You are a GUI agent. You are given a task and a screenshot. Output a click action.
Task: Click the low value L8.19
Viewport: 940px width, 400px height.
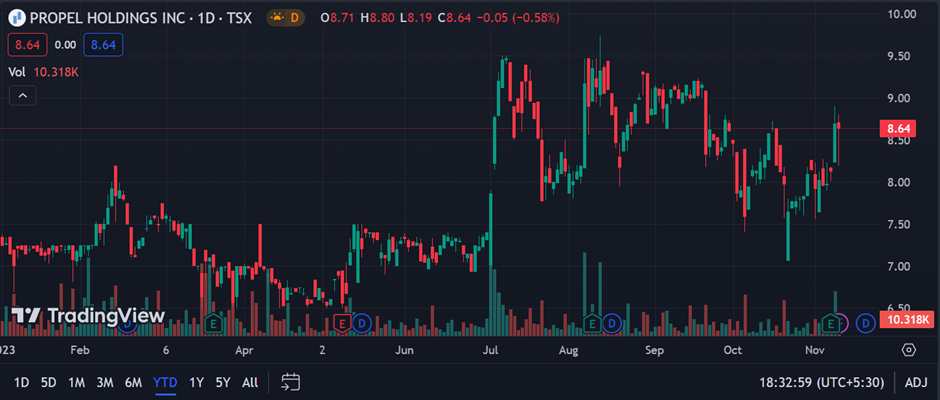tap(415, 18)
